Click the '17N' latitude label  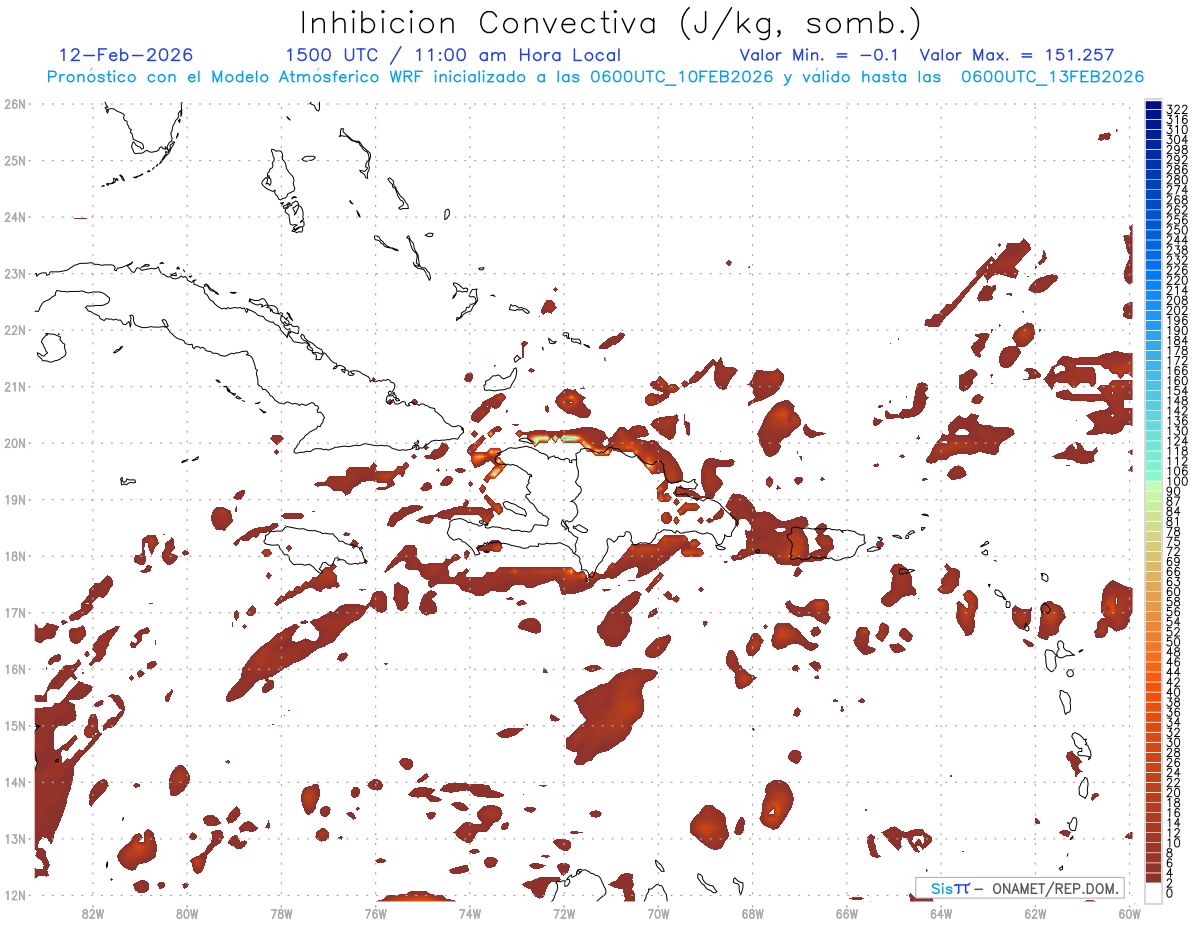15,612
